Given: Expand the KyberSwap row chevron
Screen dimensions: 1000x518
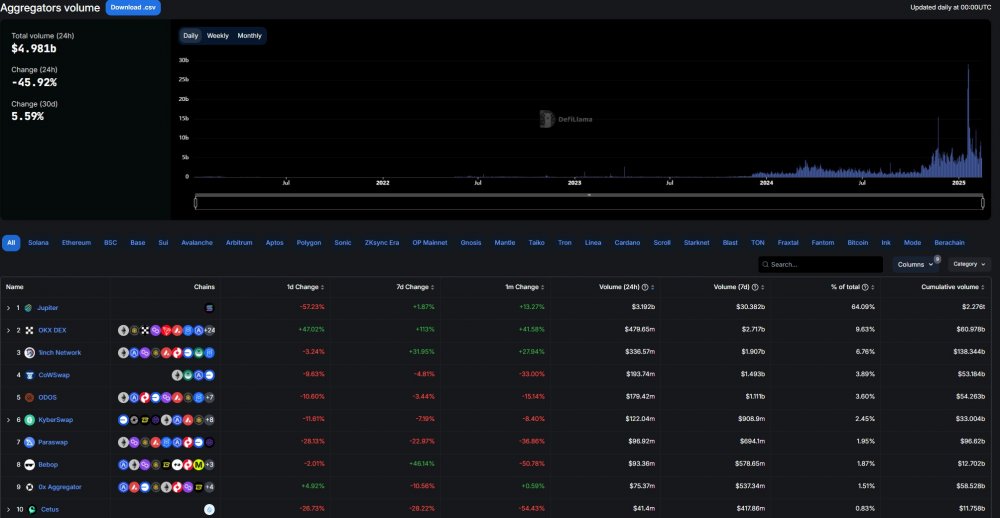Looking at the screenshot, I should 8,420.
